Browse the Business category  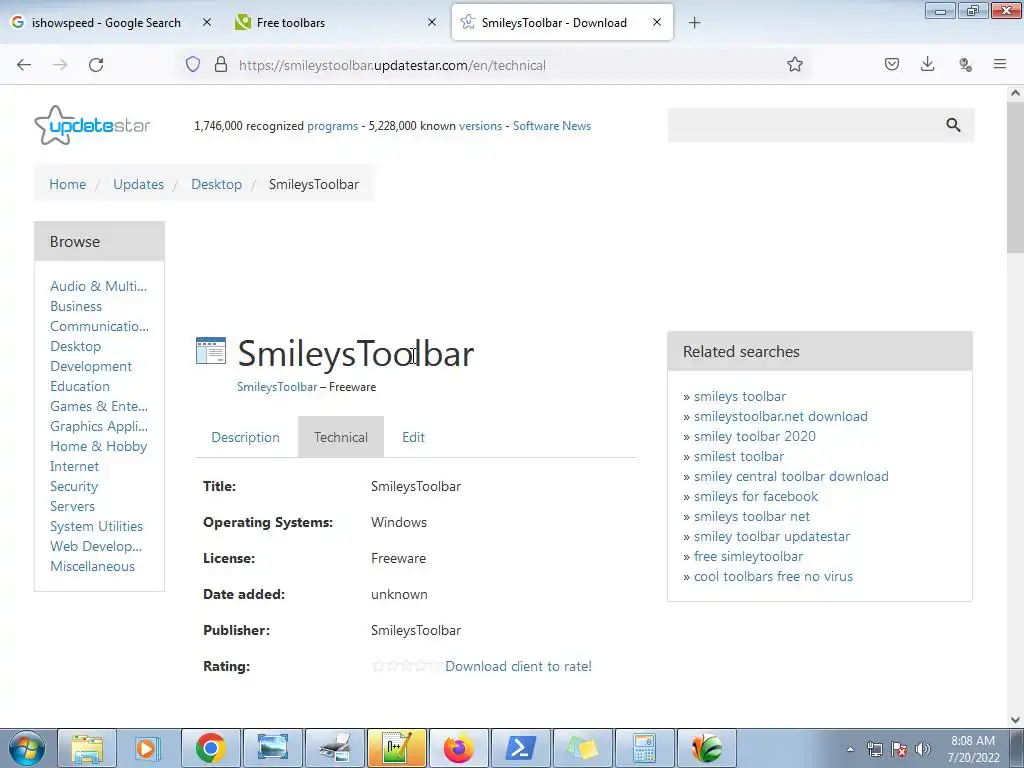76,306
